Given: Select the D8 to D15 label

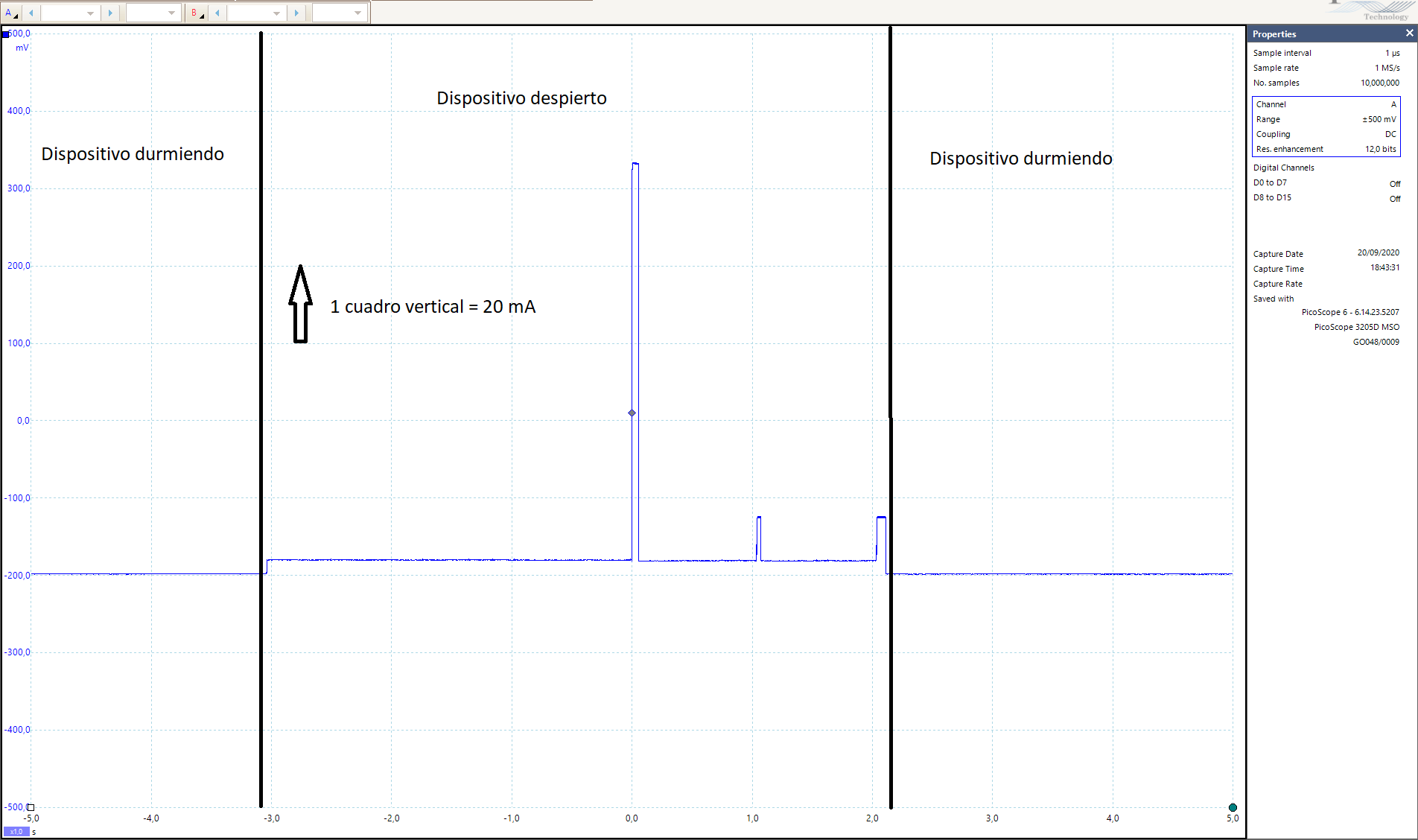Looking at the screenshot, I should click(x=1272, y=197).
